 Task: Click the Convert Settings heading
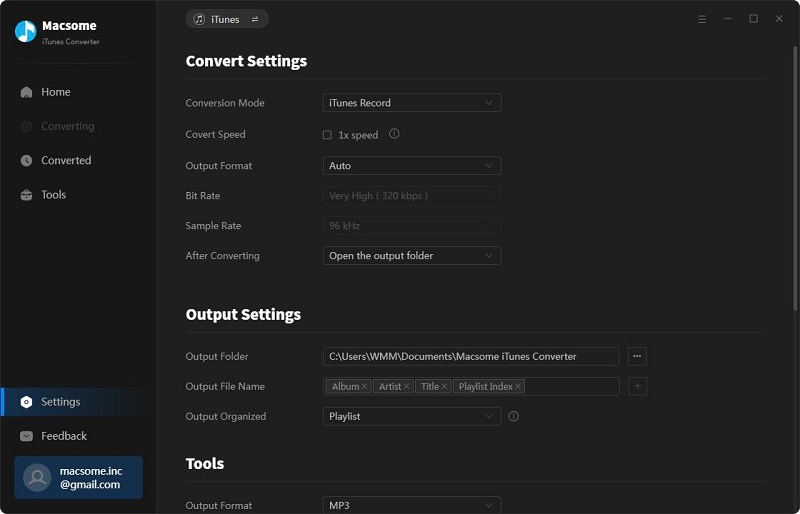(x=246, y=61)
